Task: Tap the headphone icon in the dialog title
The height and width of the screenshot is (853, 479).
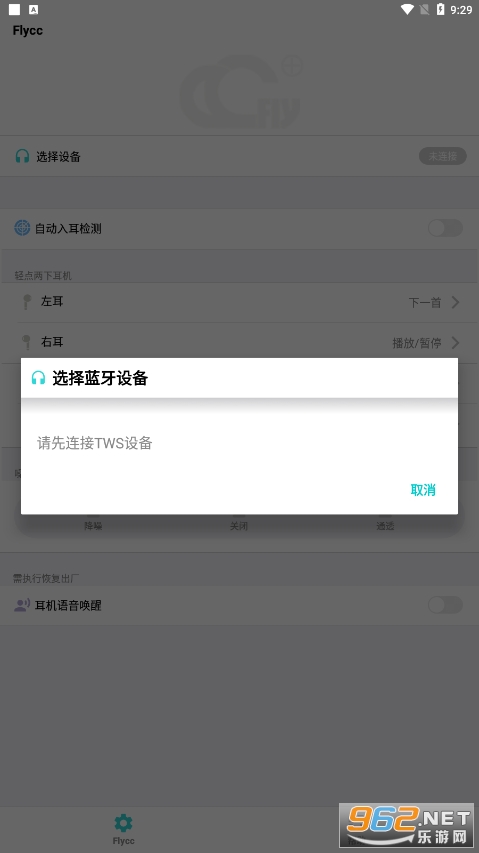Action: pos(38,378)
